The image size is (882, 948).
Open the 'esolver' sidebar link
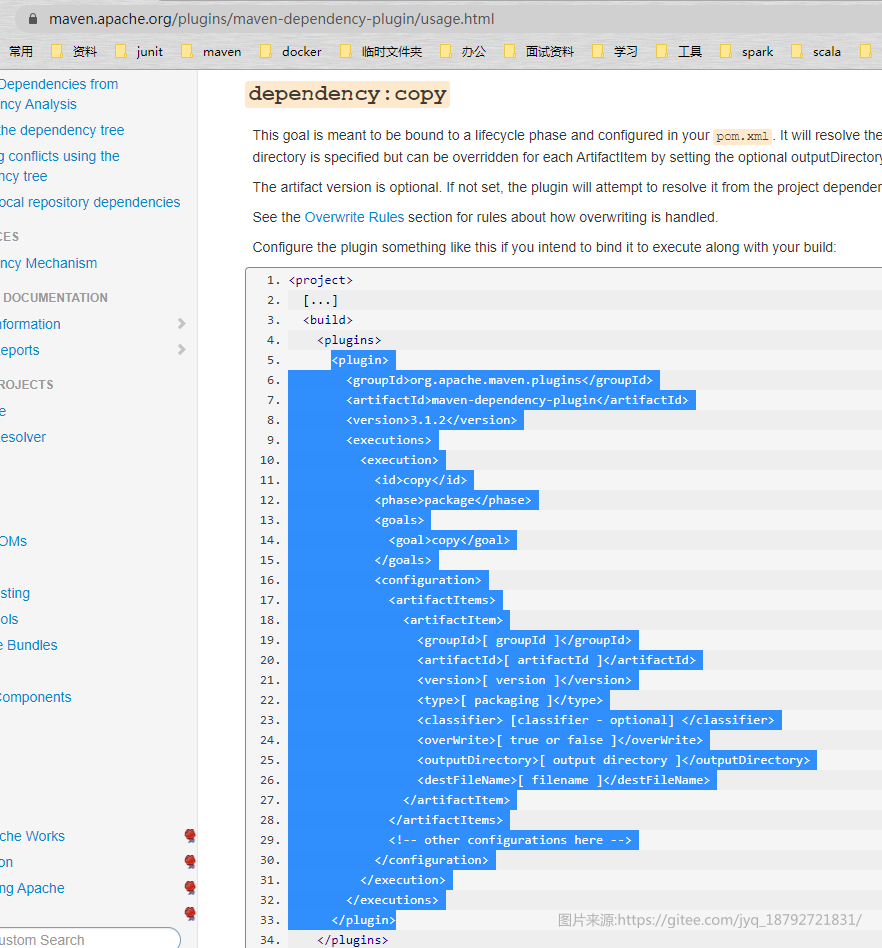tap(23, 437)
